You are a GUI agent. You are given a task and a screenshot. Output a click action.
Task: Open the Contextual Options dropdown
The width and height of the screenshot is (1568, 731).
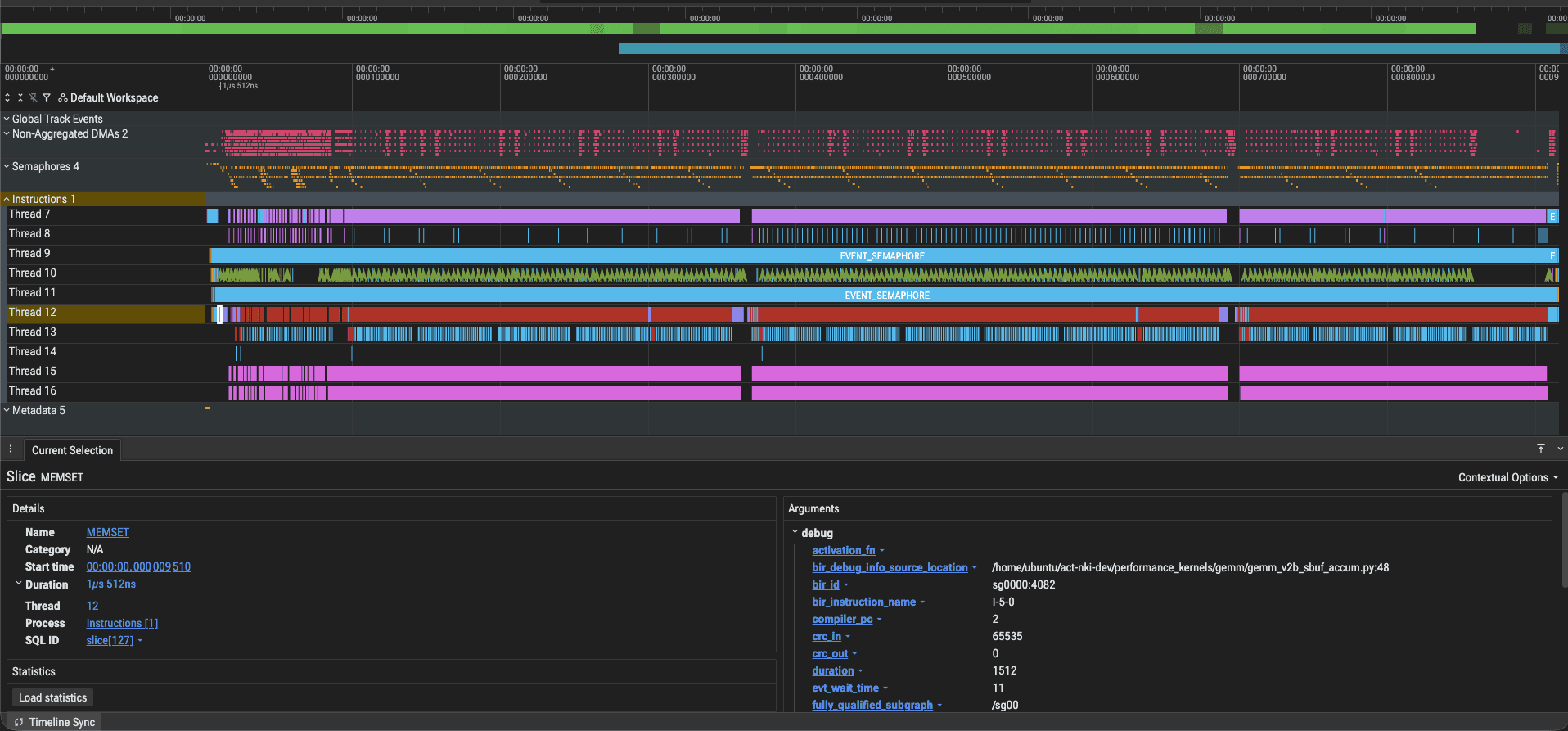[x=1507, y=477]
